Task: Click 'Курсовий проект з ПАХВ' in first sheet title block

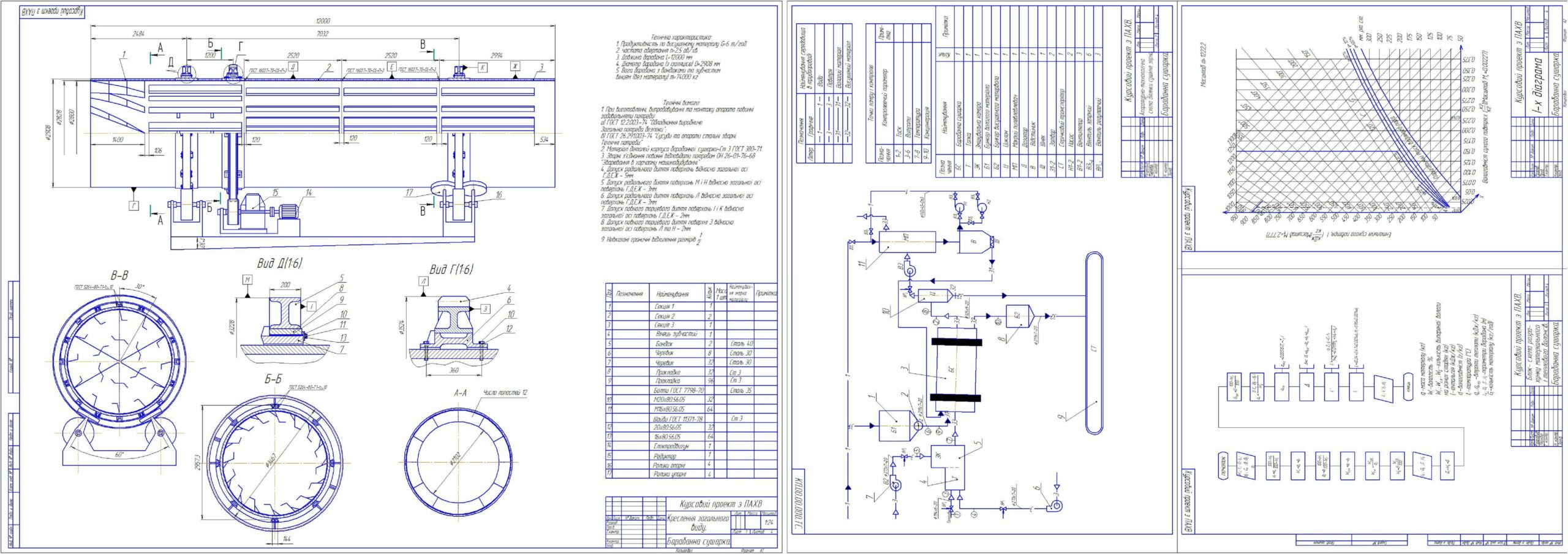Action: click(720, 504)
